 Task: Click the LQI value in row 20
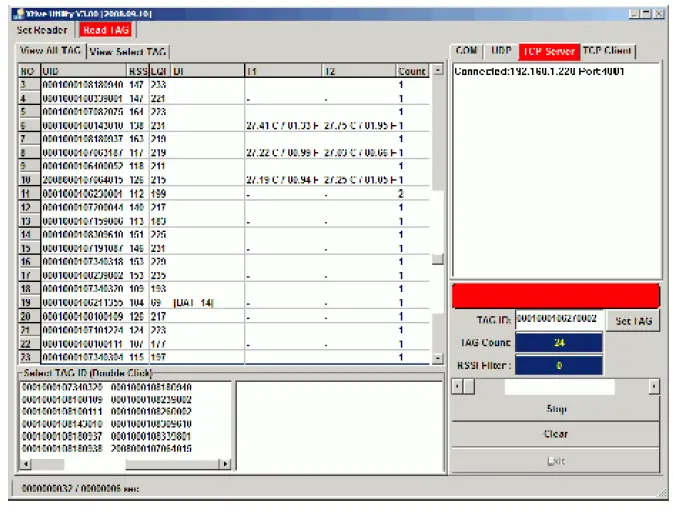point(158,316)
